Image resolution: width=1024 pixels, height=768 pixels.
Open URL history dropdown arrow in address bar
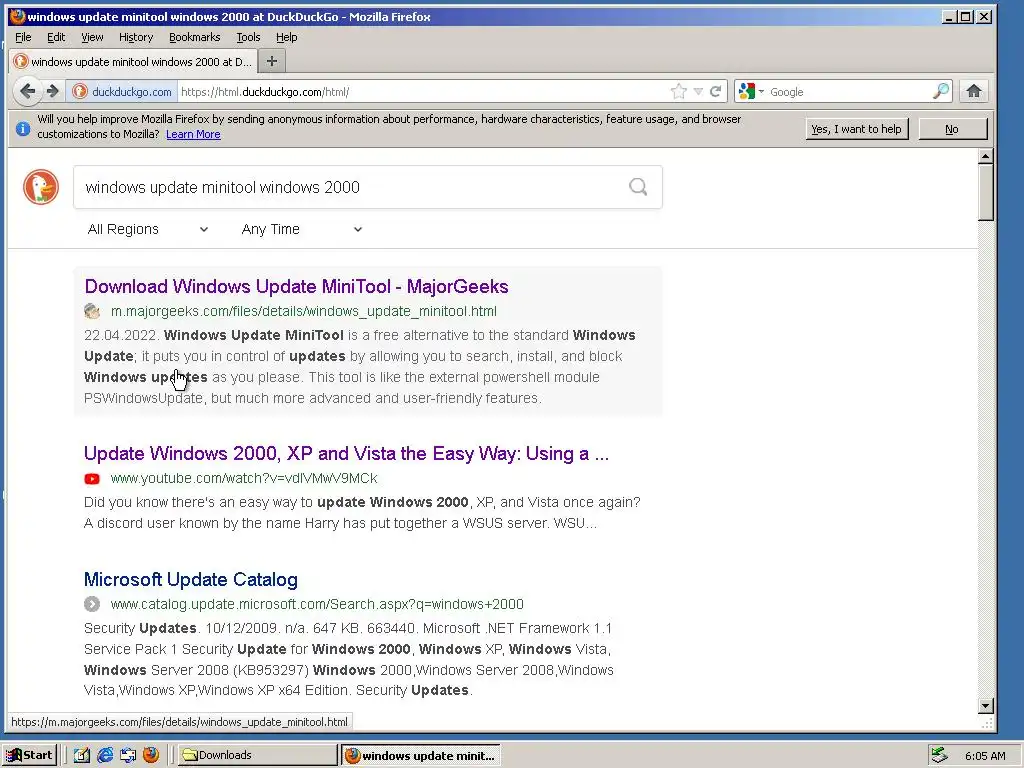pos(698,91)
